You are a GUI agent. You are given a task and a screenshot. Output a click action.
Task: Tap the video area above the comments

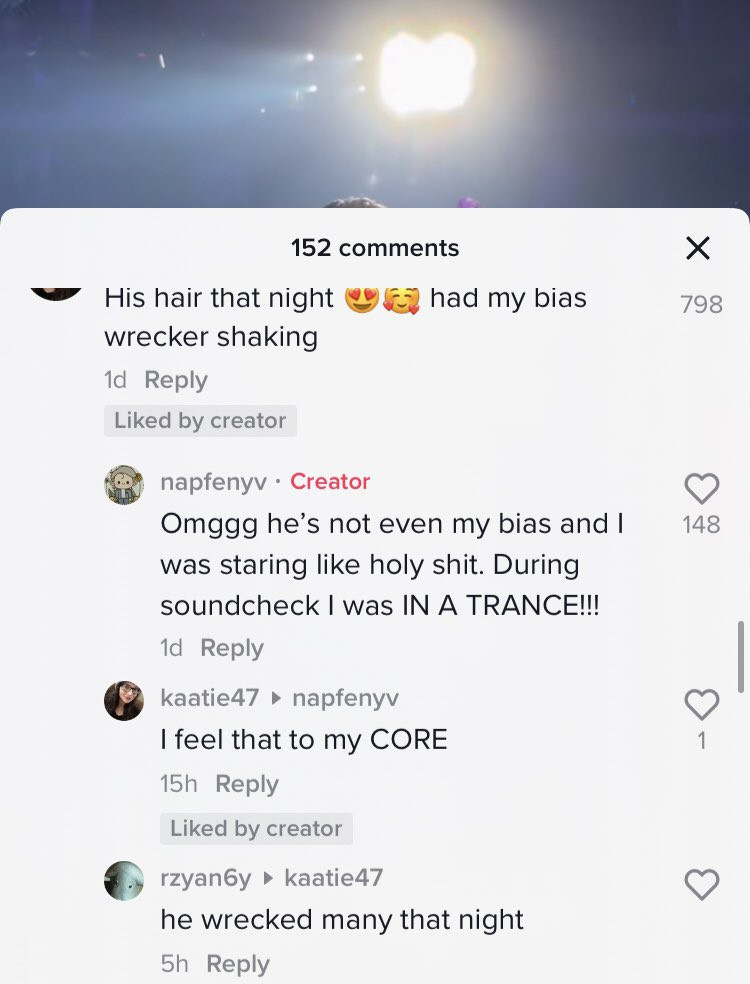coord(375,104)
